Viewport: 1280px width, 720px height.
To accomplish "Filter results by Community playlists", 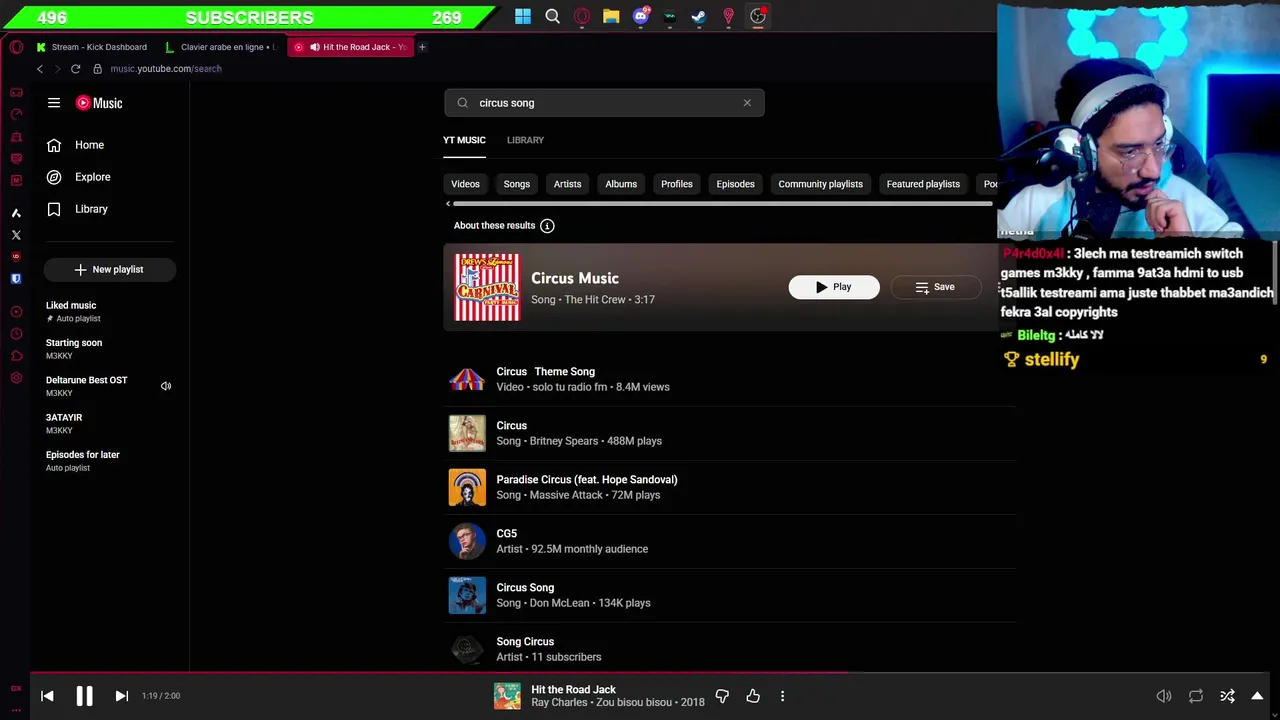I will (820, 184).
